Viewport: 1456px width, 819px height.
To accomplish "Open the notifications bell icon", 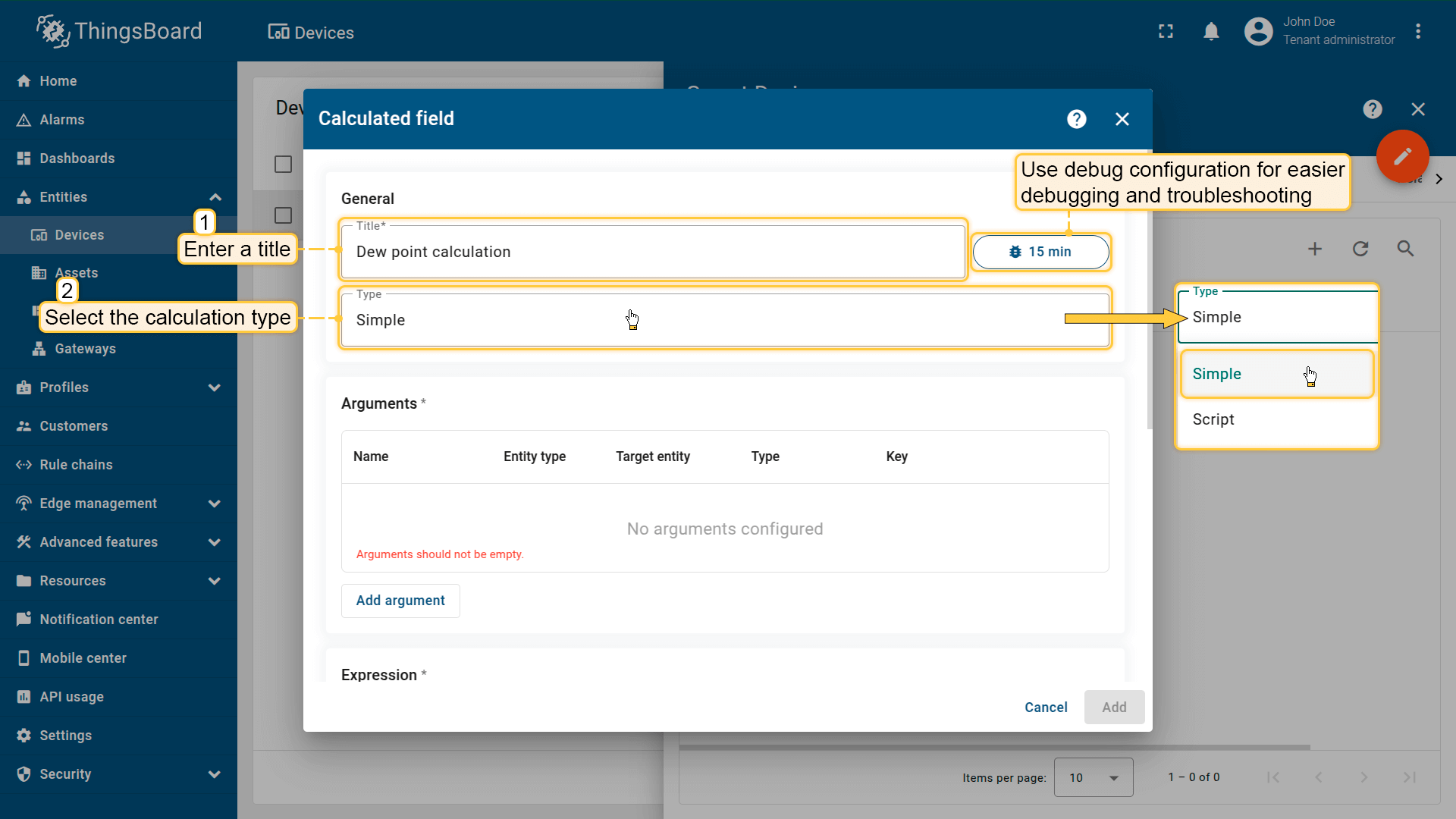I will coord(1211,32).
